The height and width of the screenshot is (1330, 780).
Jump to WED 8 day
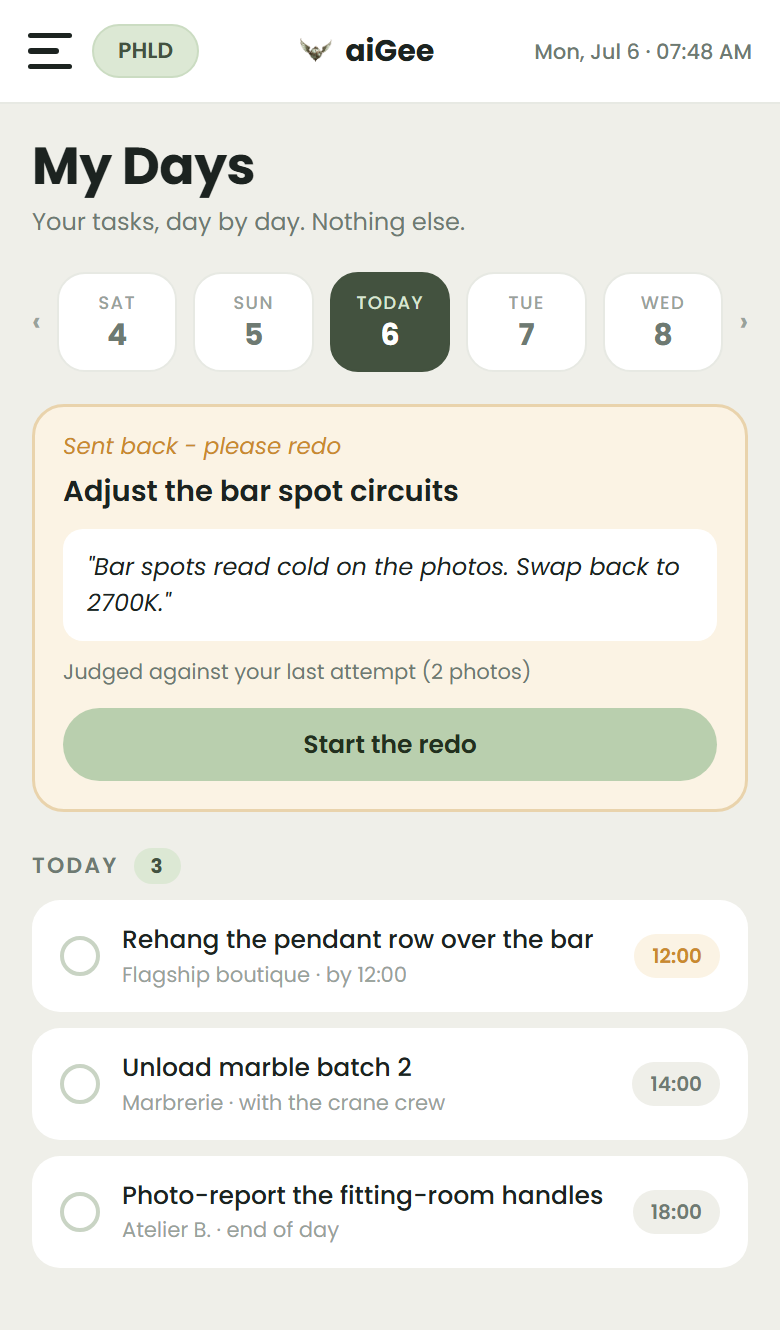(x=663, y=322)
